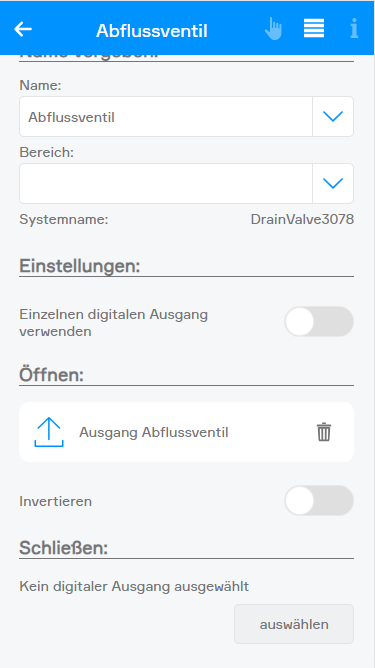Image resolution: width=375 pixels, height=668 pixels.
Task: Go back using the header arrow
Action: [23, 29]
